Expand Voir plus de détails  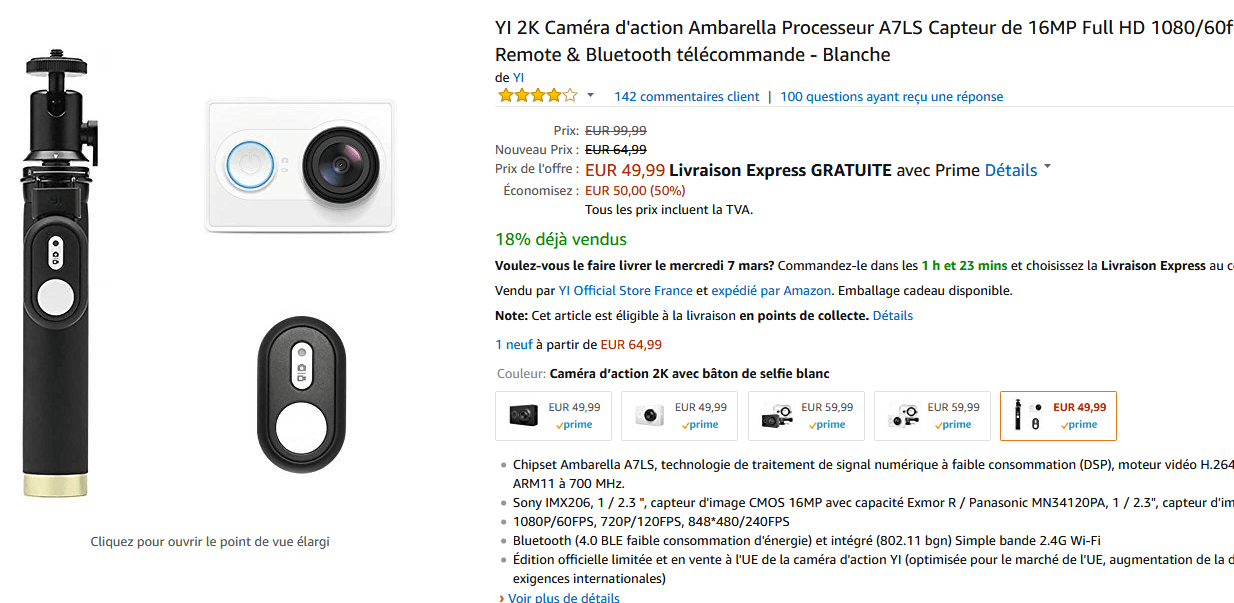coord(563,598)
